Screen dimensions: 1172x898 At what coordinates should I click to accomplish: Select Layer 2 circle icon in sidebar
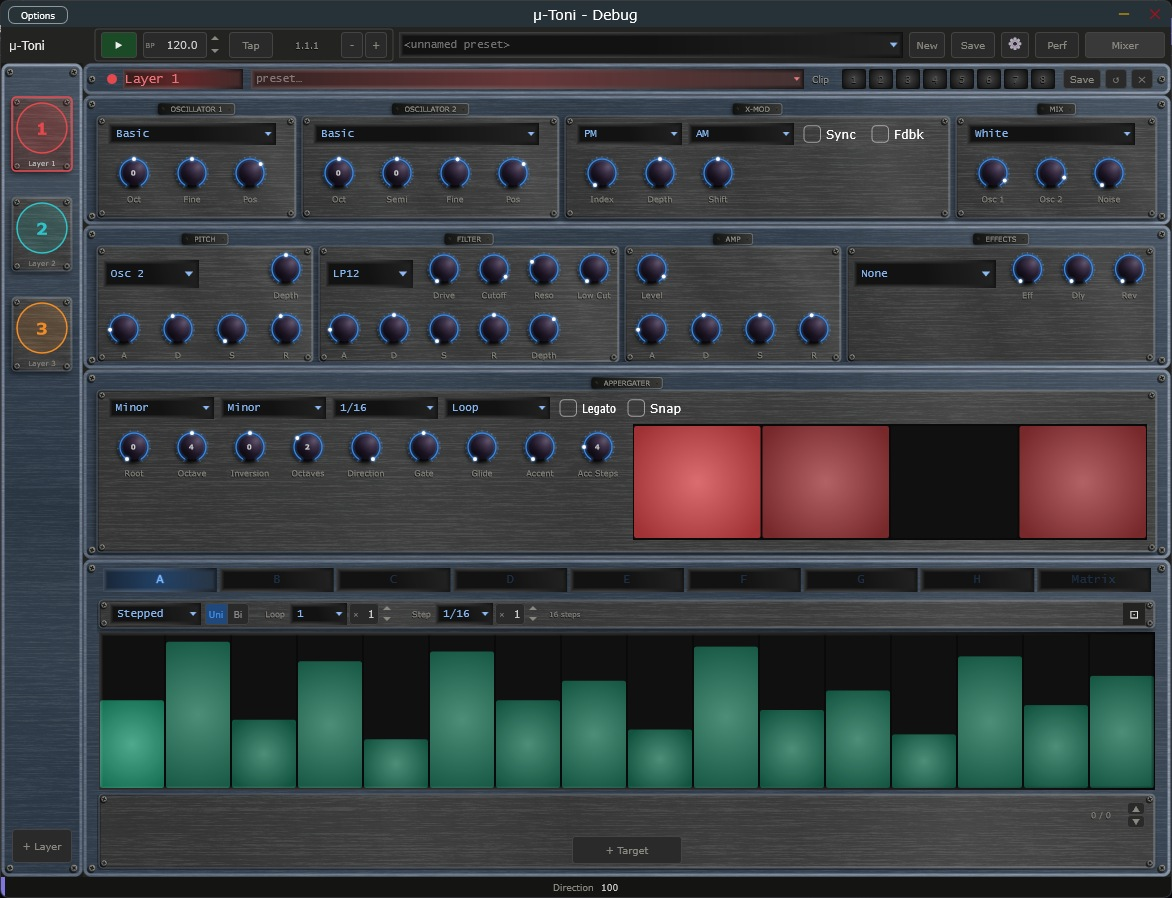coord(42,229)
